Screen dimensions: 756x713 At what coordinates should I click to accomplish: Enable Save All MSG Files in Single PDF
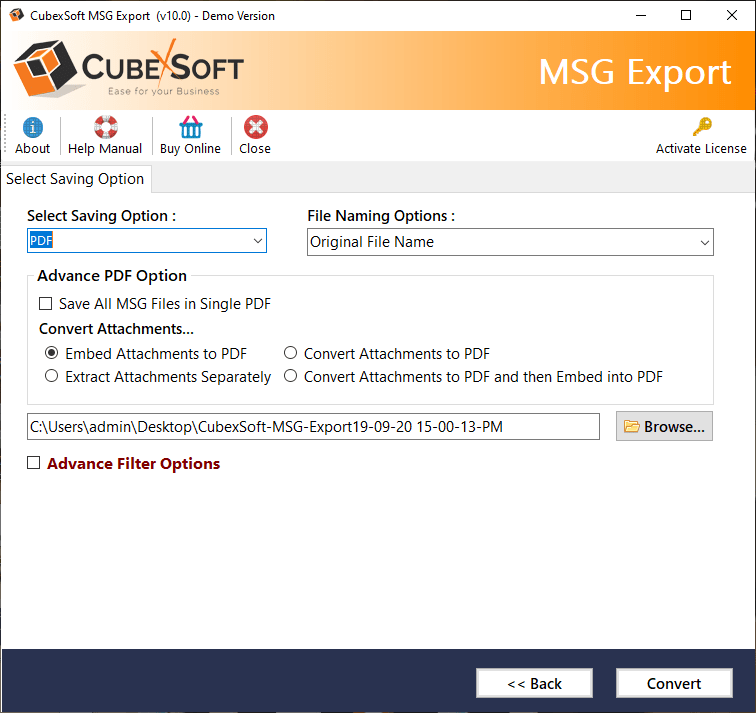tap(45, 304)
